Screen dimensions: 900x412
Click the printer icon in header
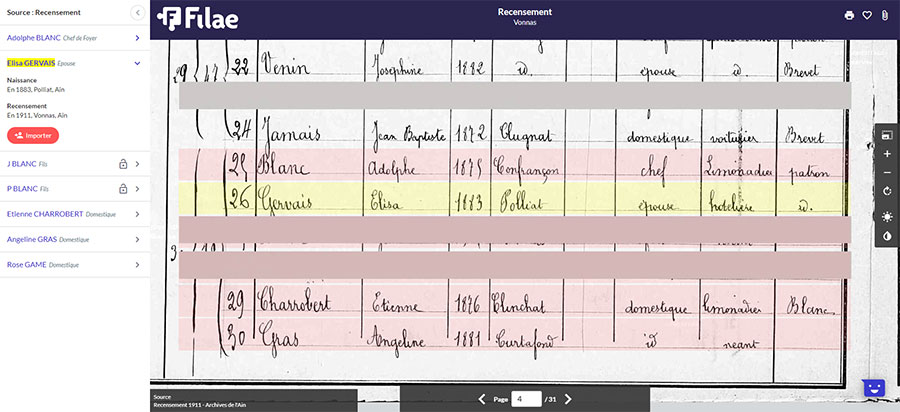tap(849, 15)
